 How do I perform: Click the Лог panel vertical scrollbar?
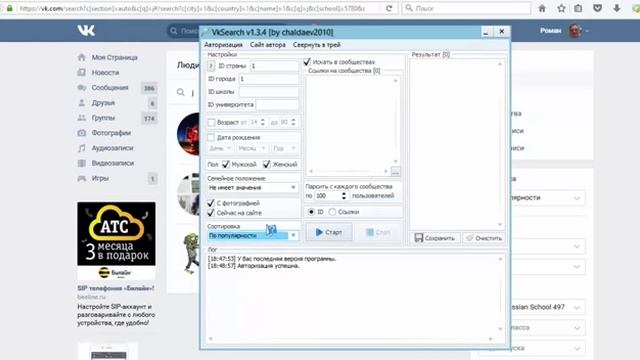point(500,293)
